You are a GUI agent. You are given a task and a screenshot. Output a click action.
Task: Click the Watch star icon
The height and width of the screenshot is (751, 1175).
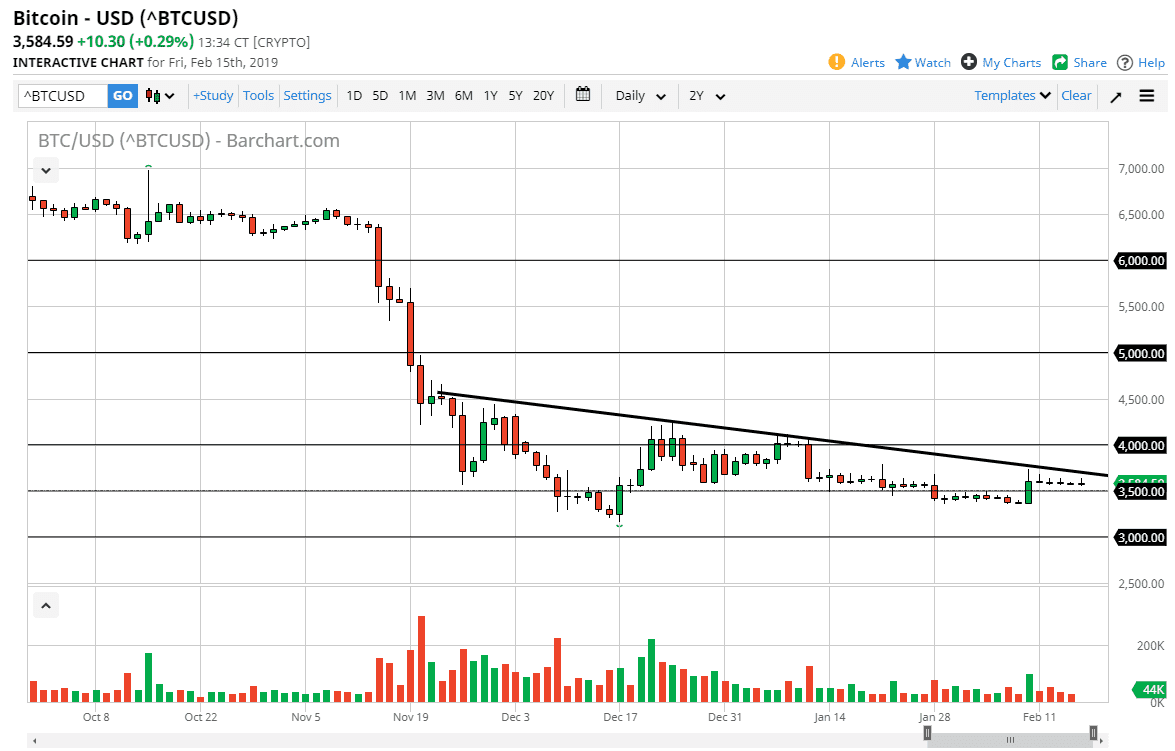coord(903,62)
